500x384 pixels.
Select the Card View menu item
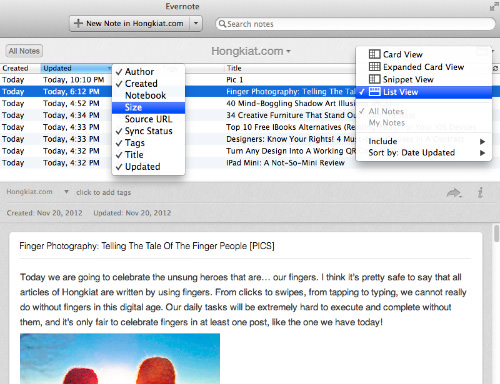click(424, 54)
